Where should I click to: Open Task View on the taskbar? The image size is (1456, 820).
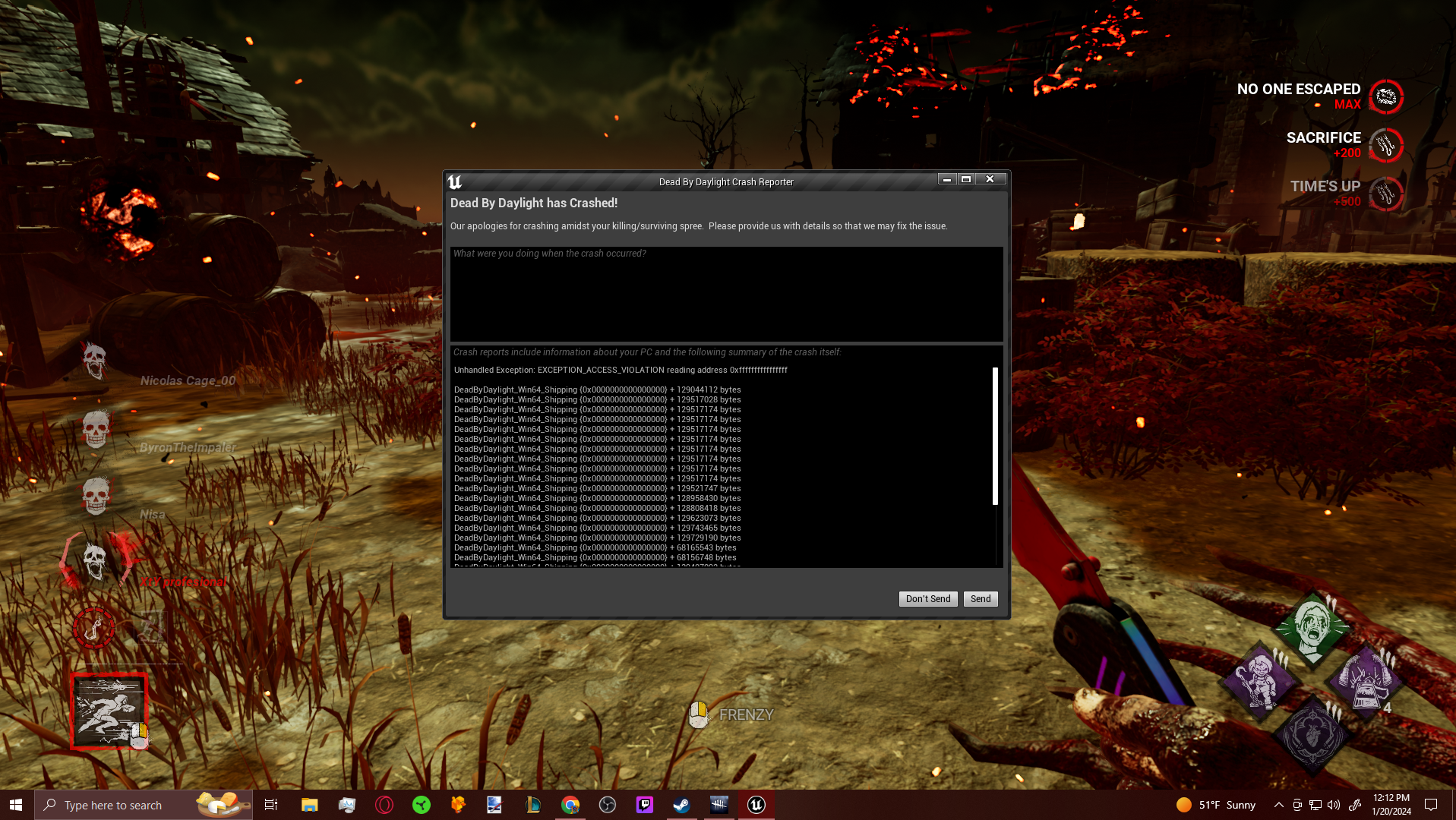[271, 805]
